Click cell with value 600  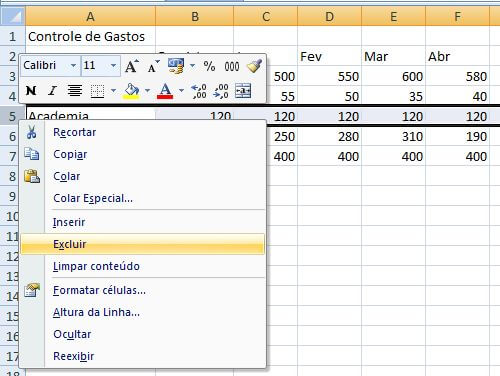pos(393,76)
